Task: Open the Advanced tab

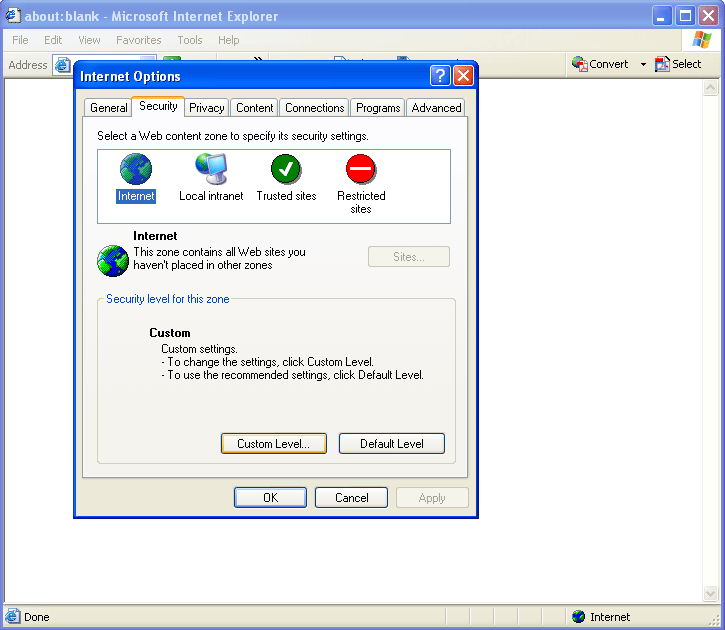Action: point(436,108)
